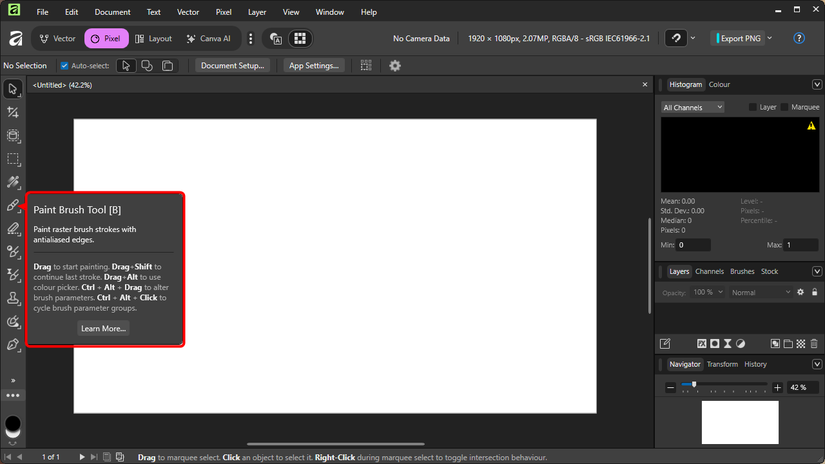Viewport: 825px width, 464px height.
Task: Add a pixel layer with checkerboard icon
Action: pyautogui.click(x=801, y=344)
